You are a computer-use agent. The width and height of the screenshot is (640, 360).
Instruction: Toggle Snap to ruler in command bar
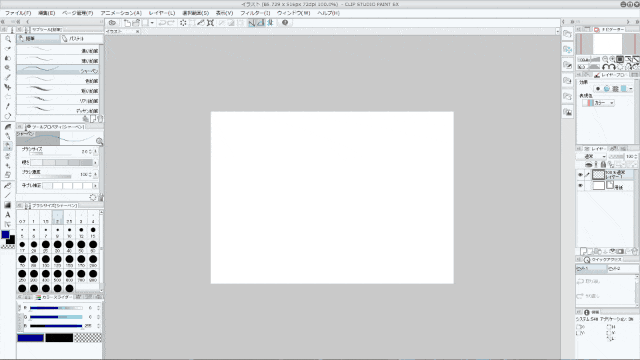(x=252, y=23)
